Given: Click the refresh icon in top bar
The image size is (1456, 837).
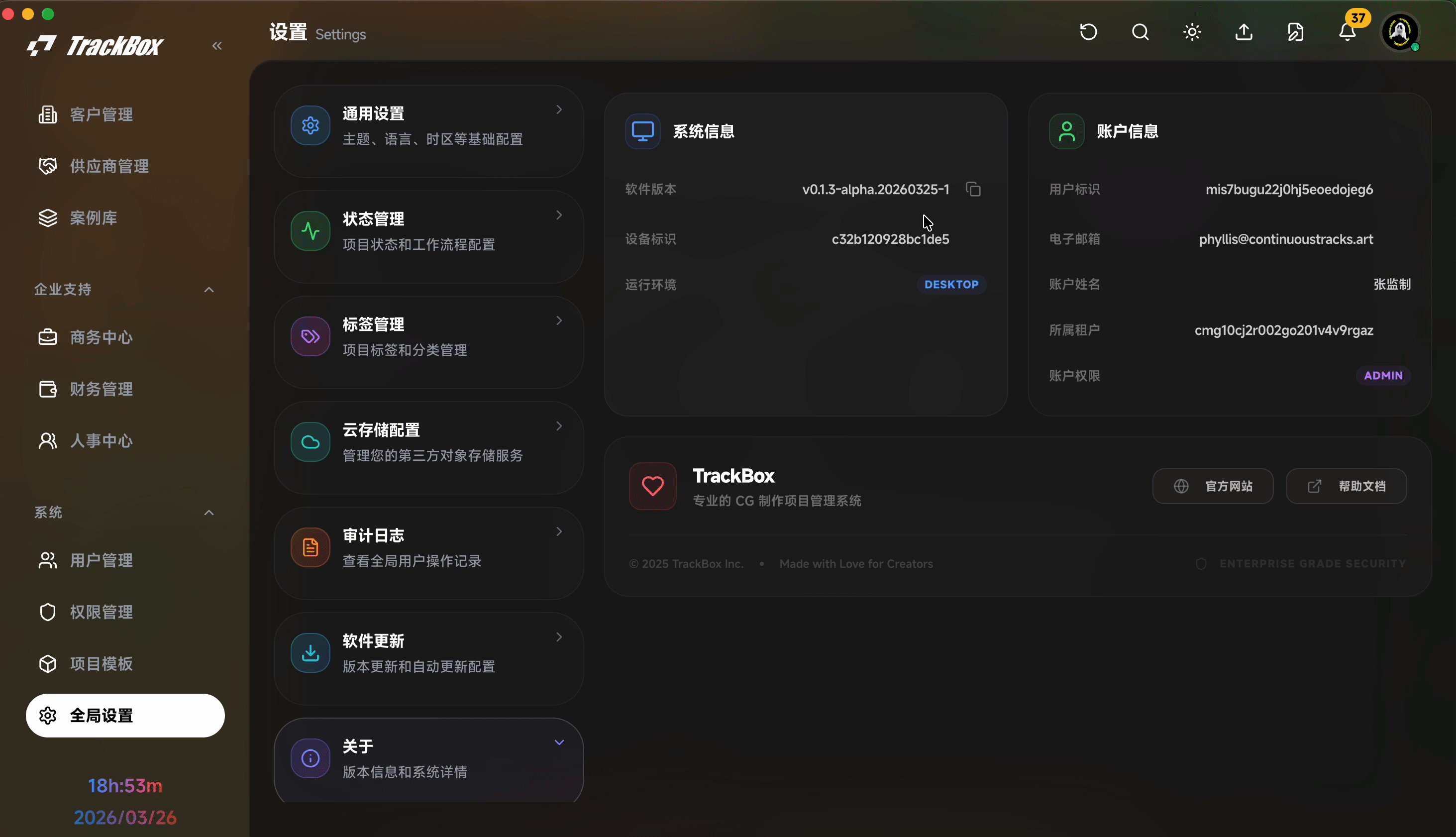Looking at the screenshot, I should click(1088, 32).
